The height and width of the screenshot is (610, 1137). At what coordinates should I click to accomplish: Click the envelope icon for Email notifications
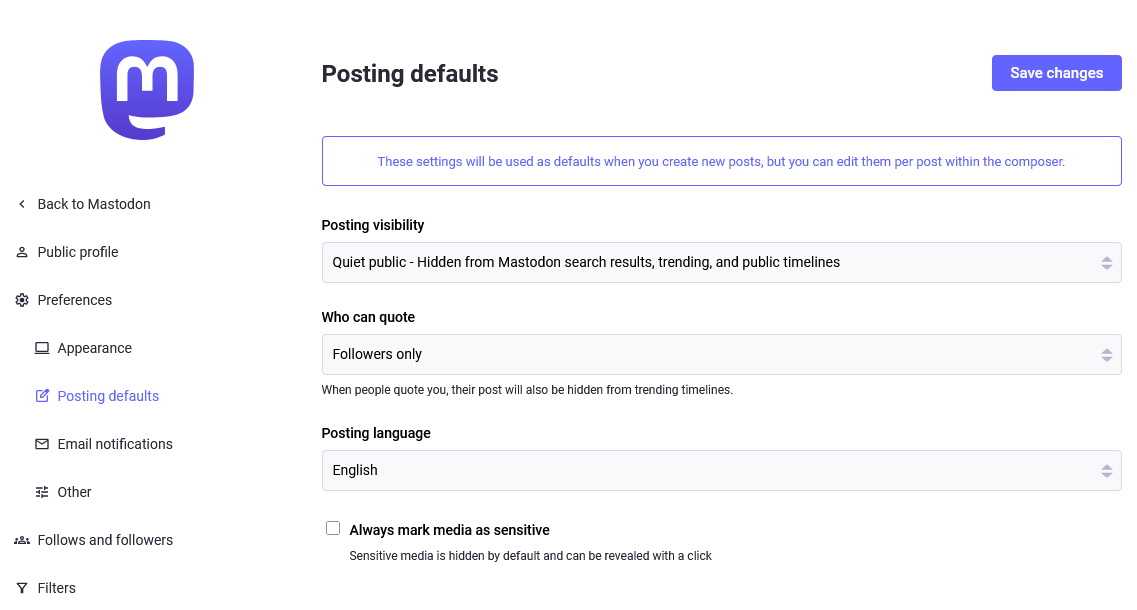pos(42,444)
